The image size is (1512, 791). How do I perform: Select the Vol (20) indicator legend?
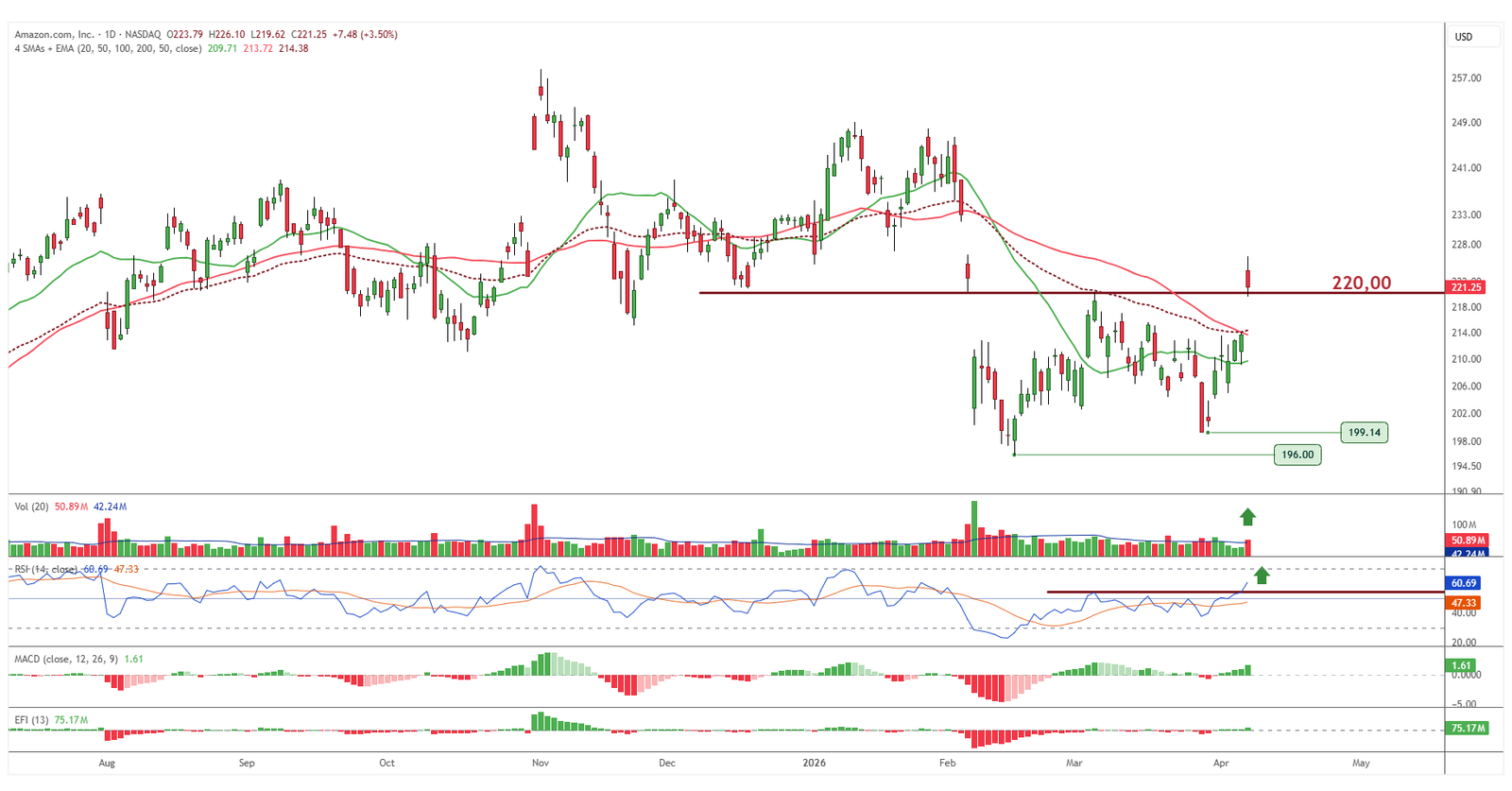click(x=31, y=507)
